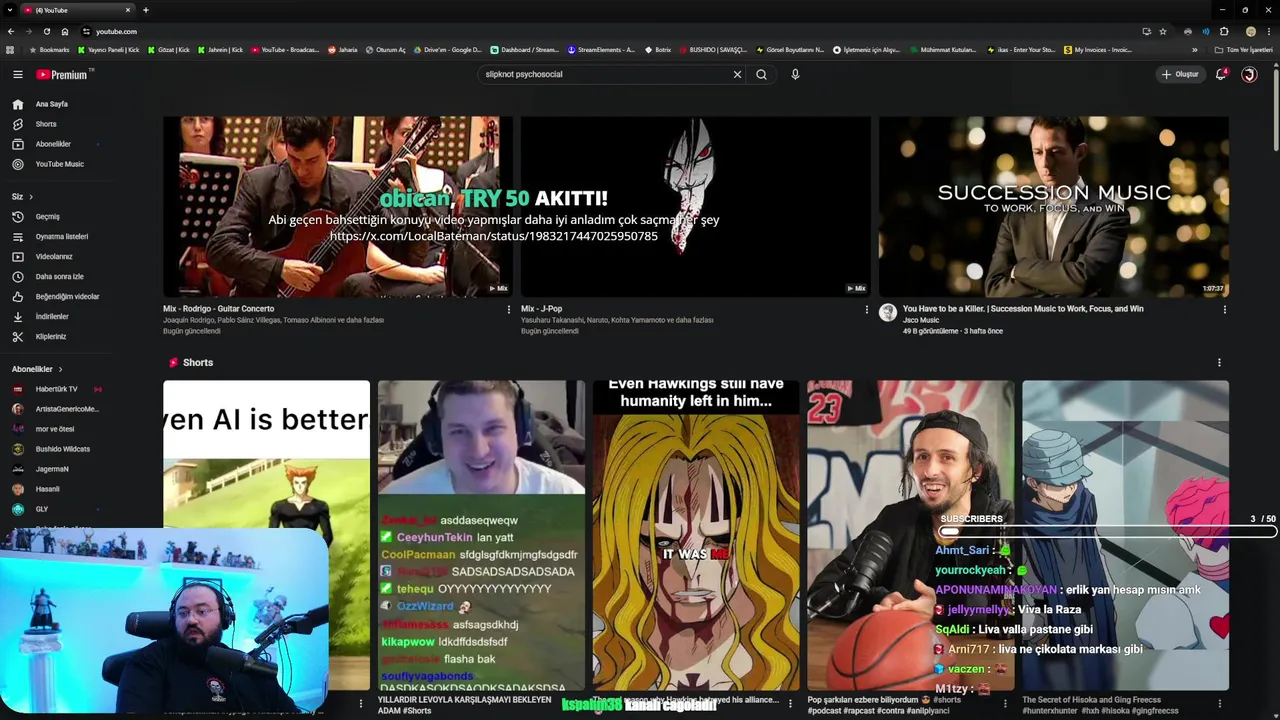Open mor ve ötesi subscription channel

tap(54, 429)
